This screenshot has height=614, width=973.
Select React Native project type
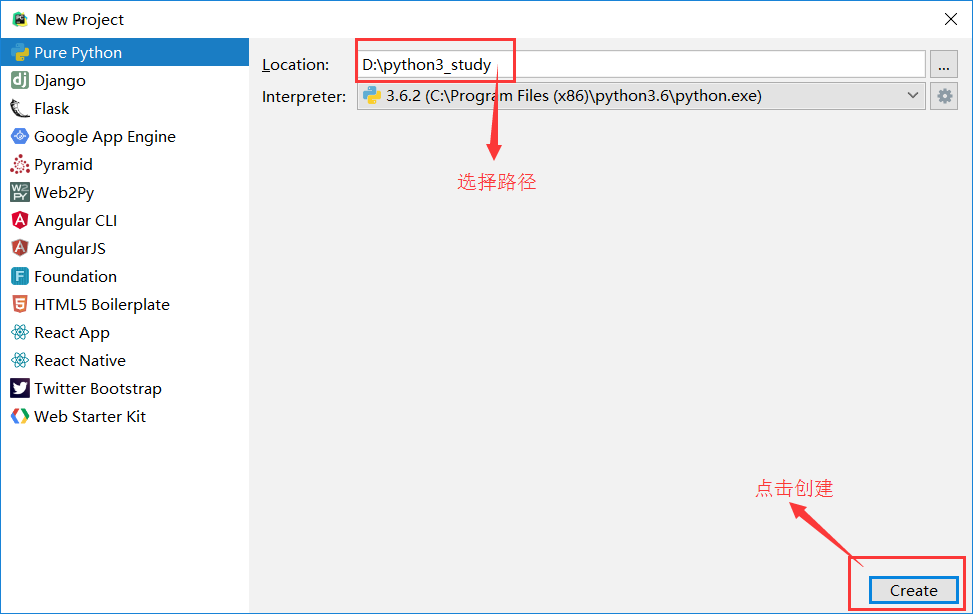[125, 360]
